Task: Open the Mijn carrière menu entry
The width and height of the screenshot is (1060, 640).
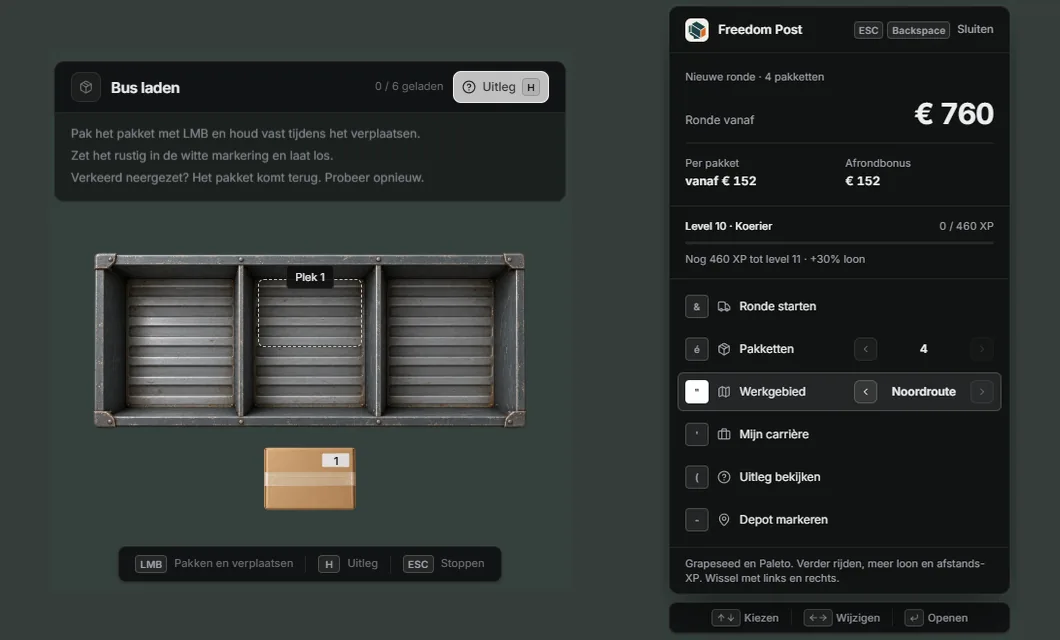Action: click(x=839, y=434)
